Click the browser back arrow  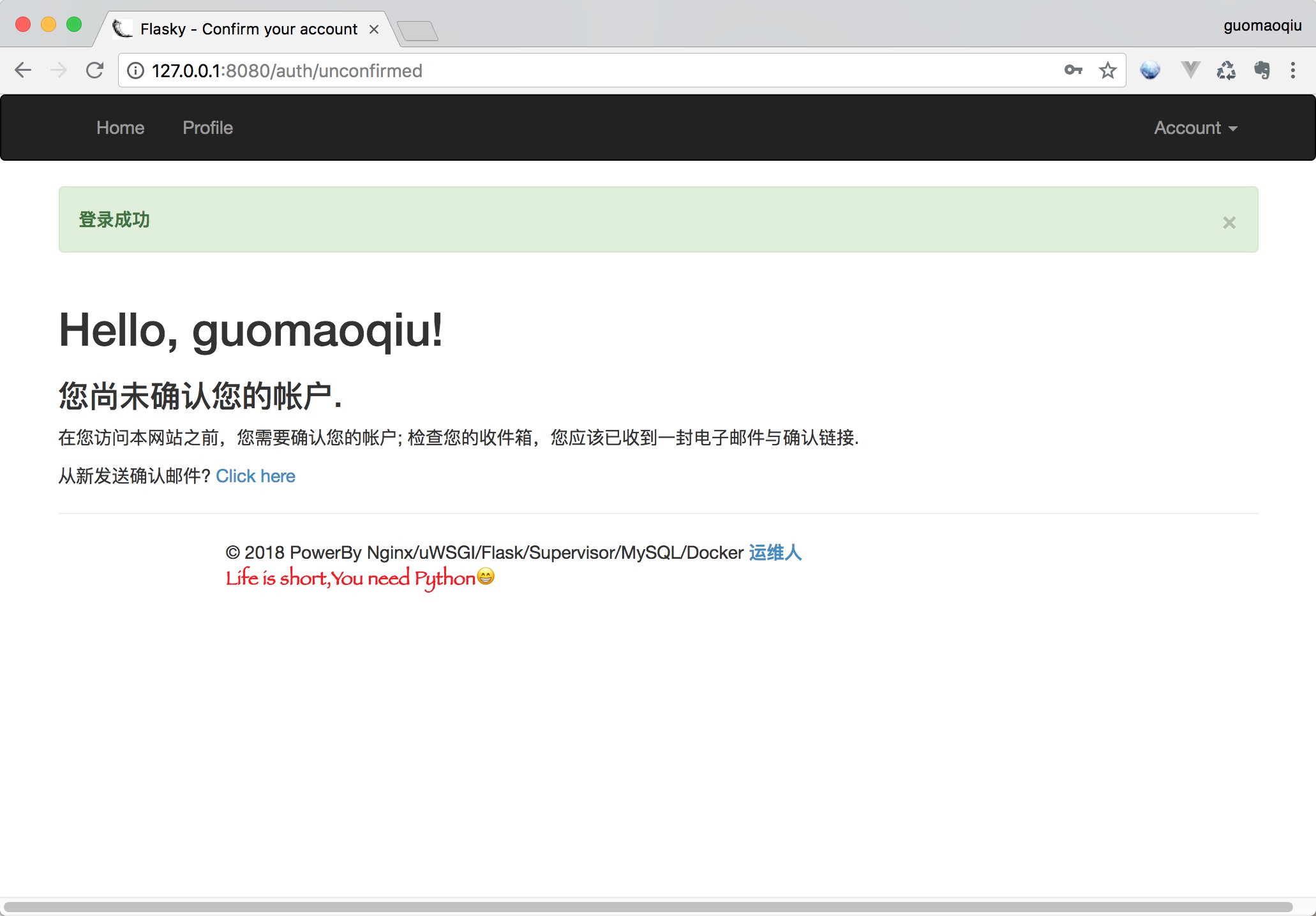tap(23, 70)
